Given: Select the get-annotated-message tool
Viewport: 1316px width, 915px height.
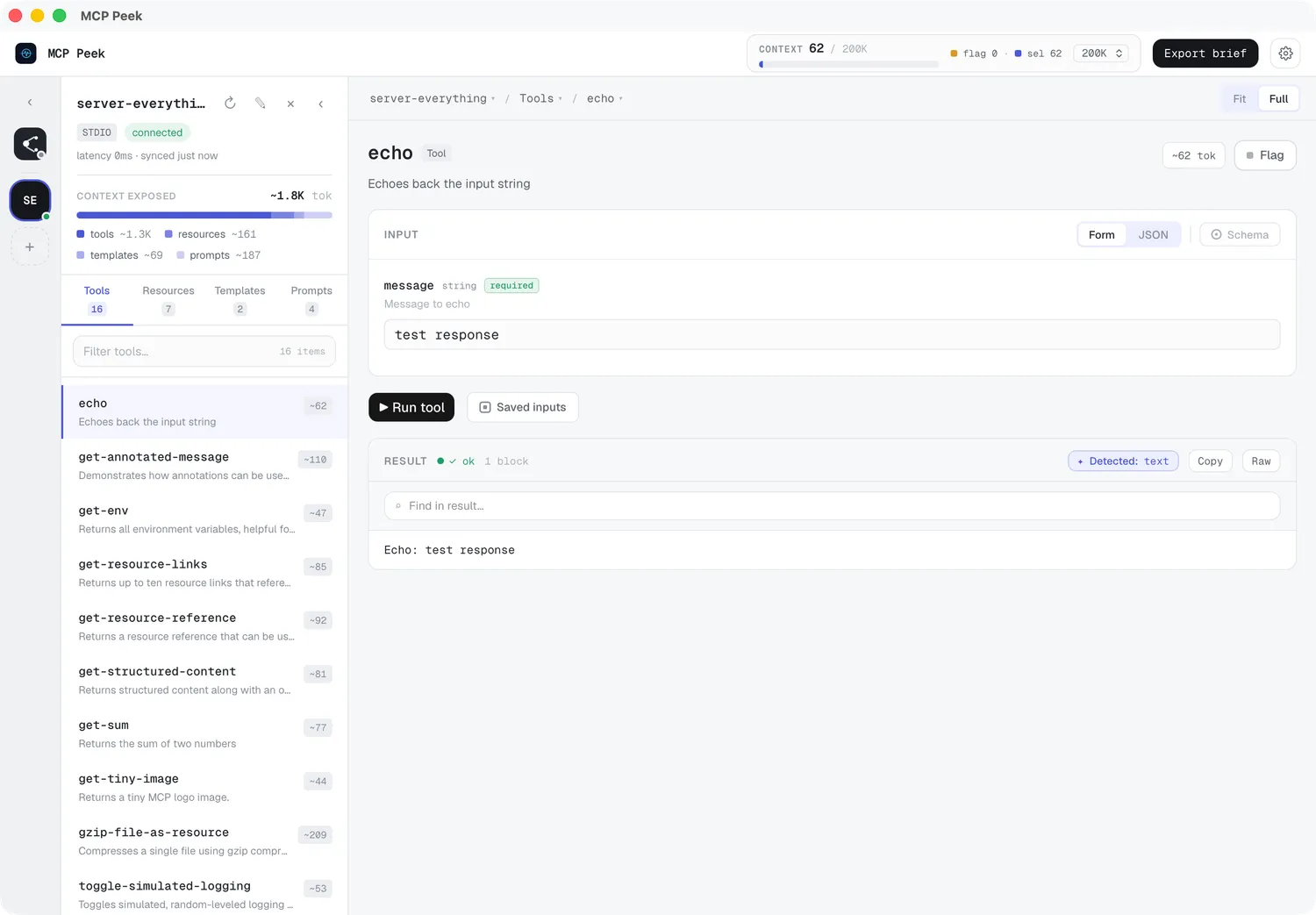Looking at the screenshot, I should tap(204, 466).
